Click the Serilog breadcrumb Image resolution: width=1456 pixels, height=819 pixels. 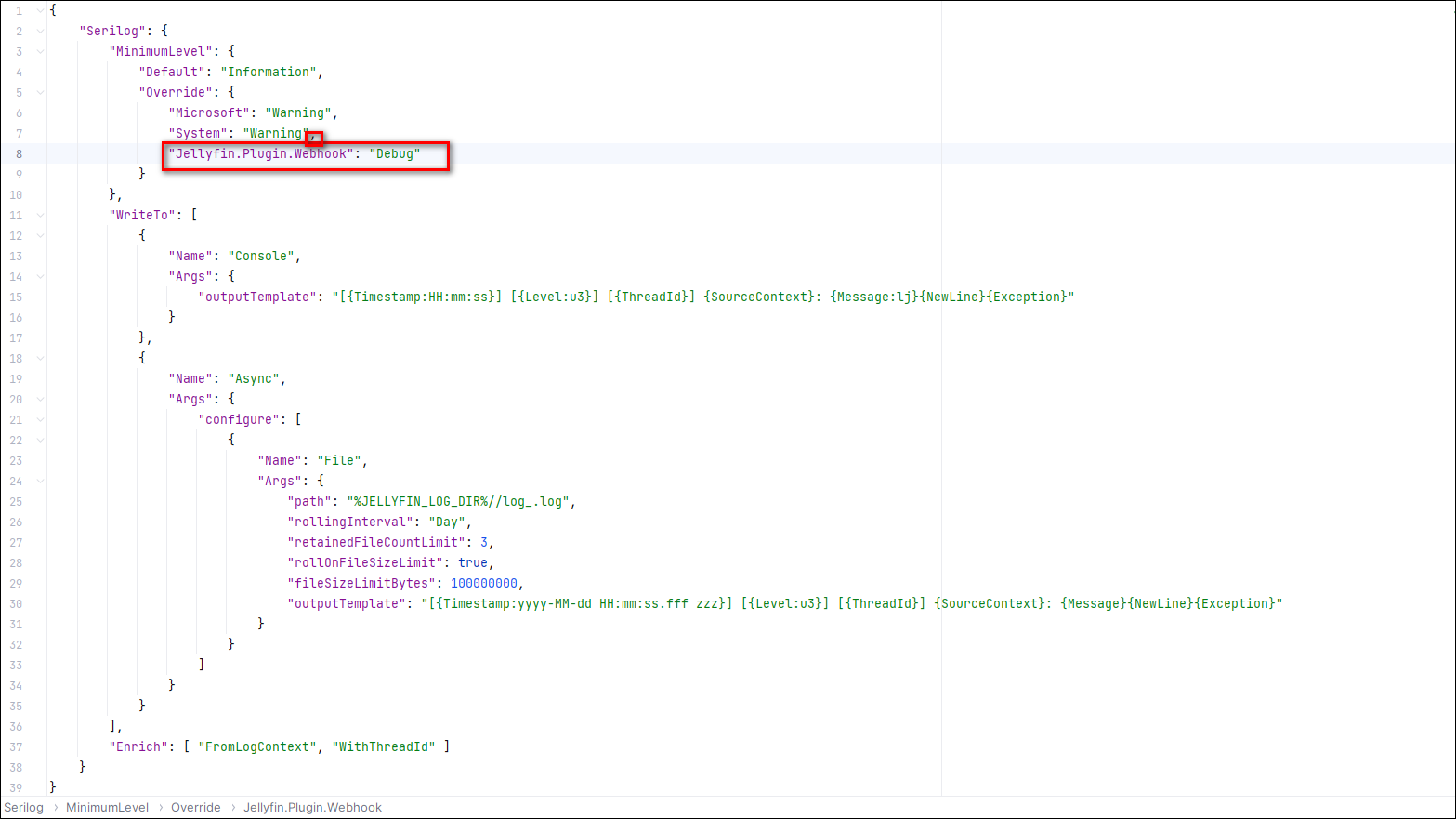24,807
